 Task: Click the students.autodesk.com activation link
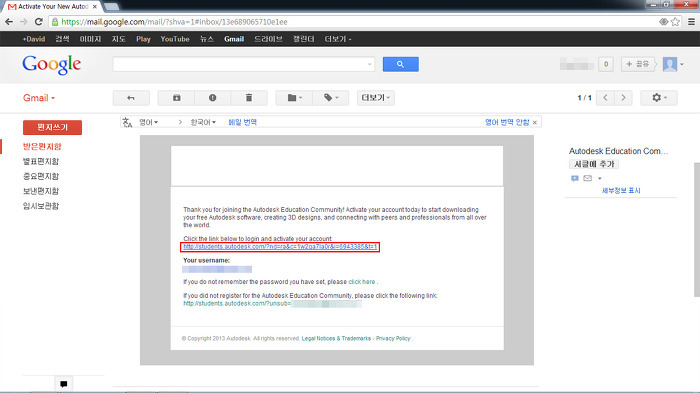tap(280, 247)
